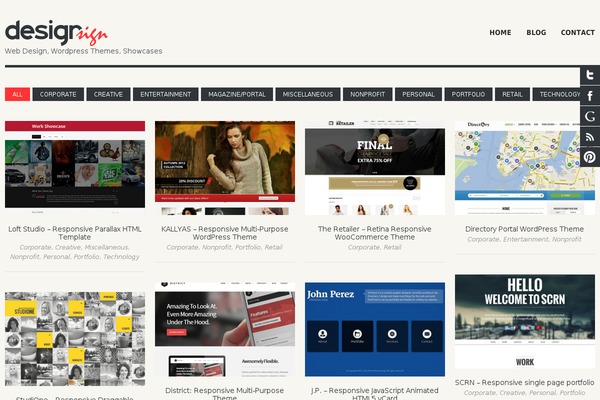
Task: Open the CONTACT menu item
Action: [577, 33]
